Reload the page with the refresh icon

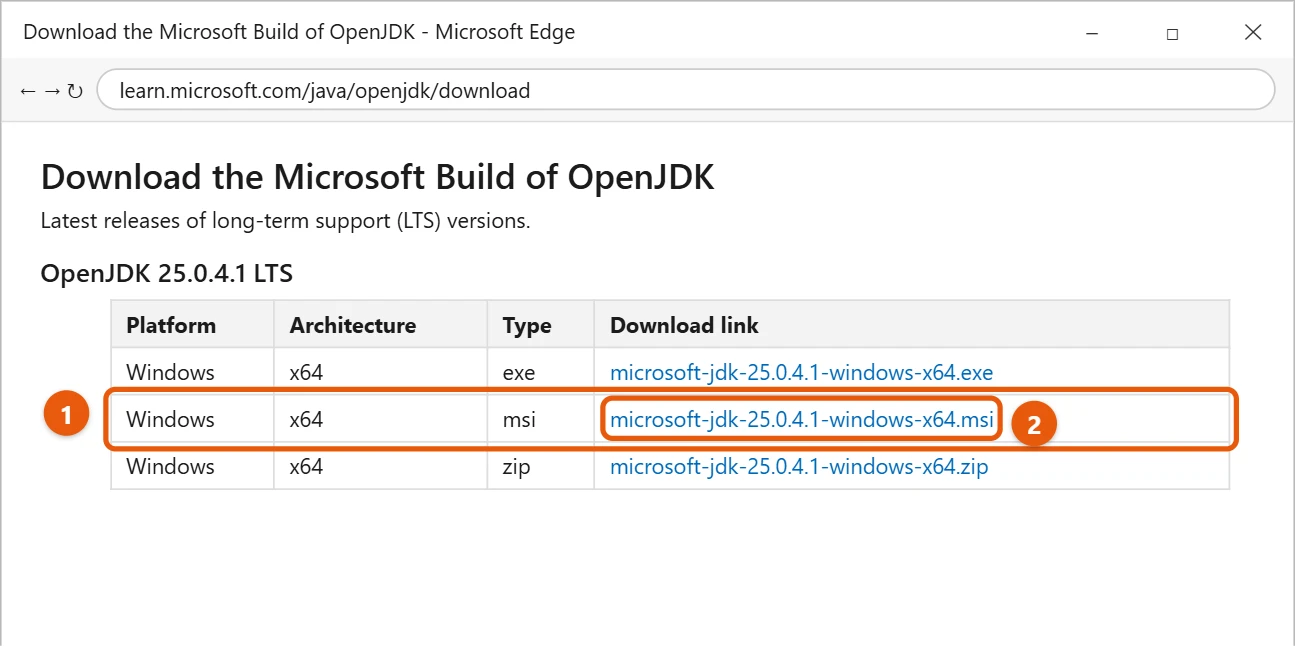pyautogui.click(x=75, y=91)
